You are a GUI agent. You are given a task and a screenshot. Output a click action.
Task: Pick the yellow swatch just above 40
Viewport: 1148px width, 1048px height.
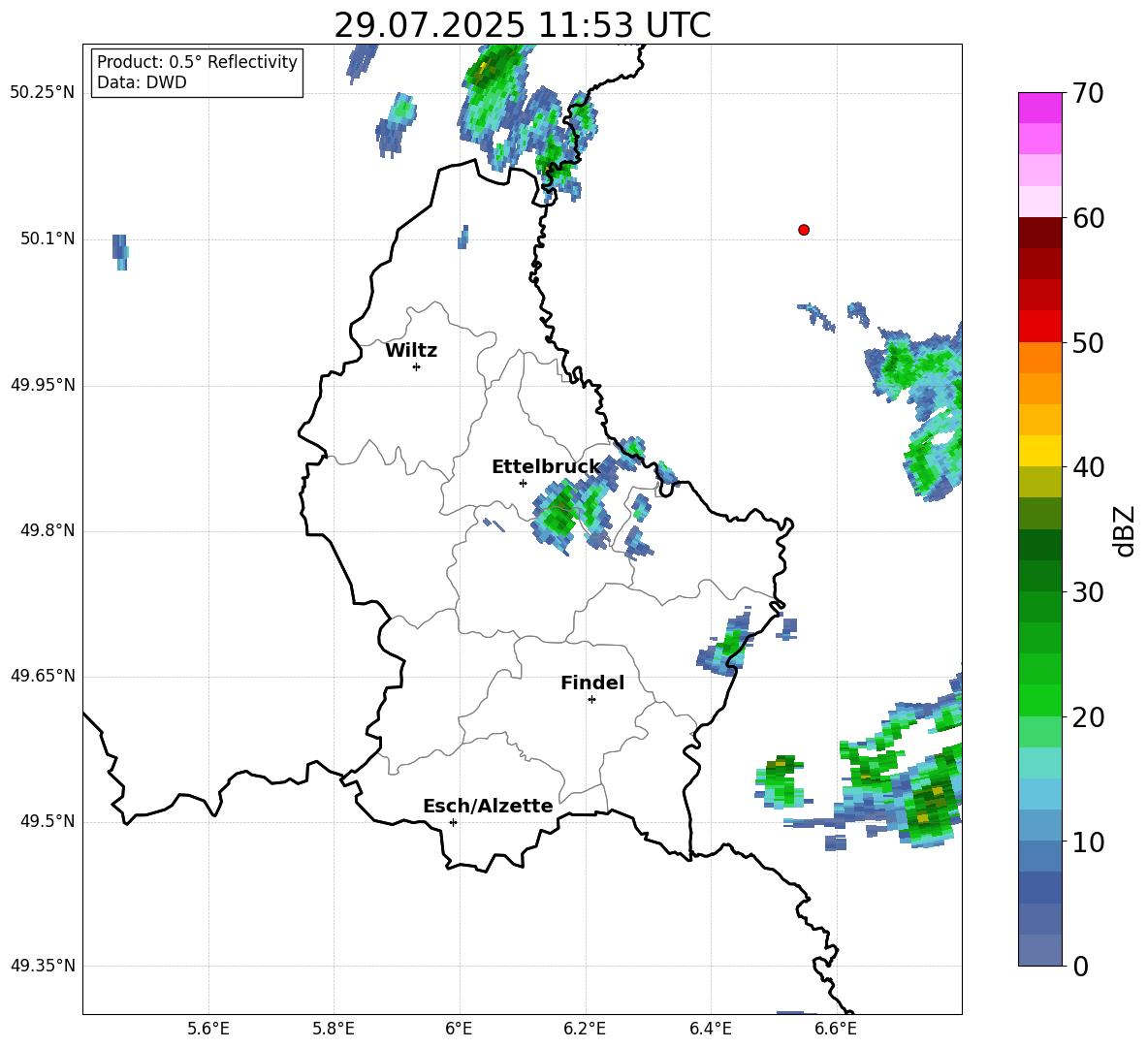(1039, 450)
